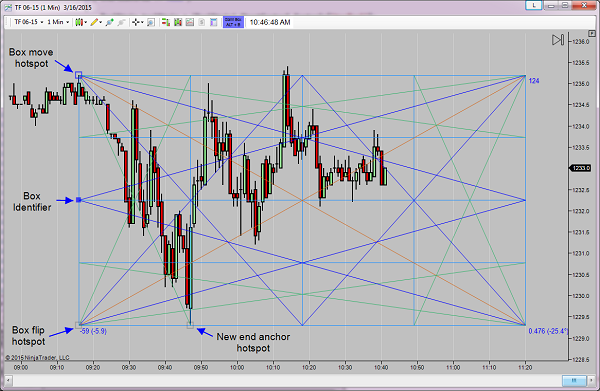The height and width of the screenshot is (391, 600).
Task: Click the zoom magnifier toolbar icon
Action: (151, 22)
